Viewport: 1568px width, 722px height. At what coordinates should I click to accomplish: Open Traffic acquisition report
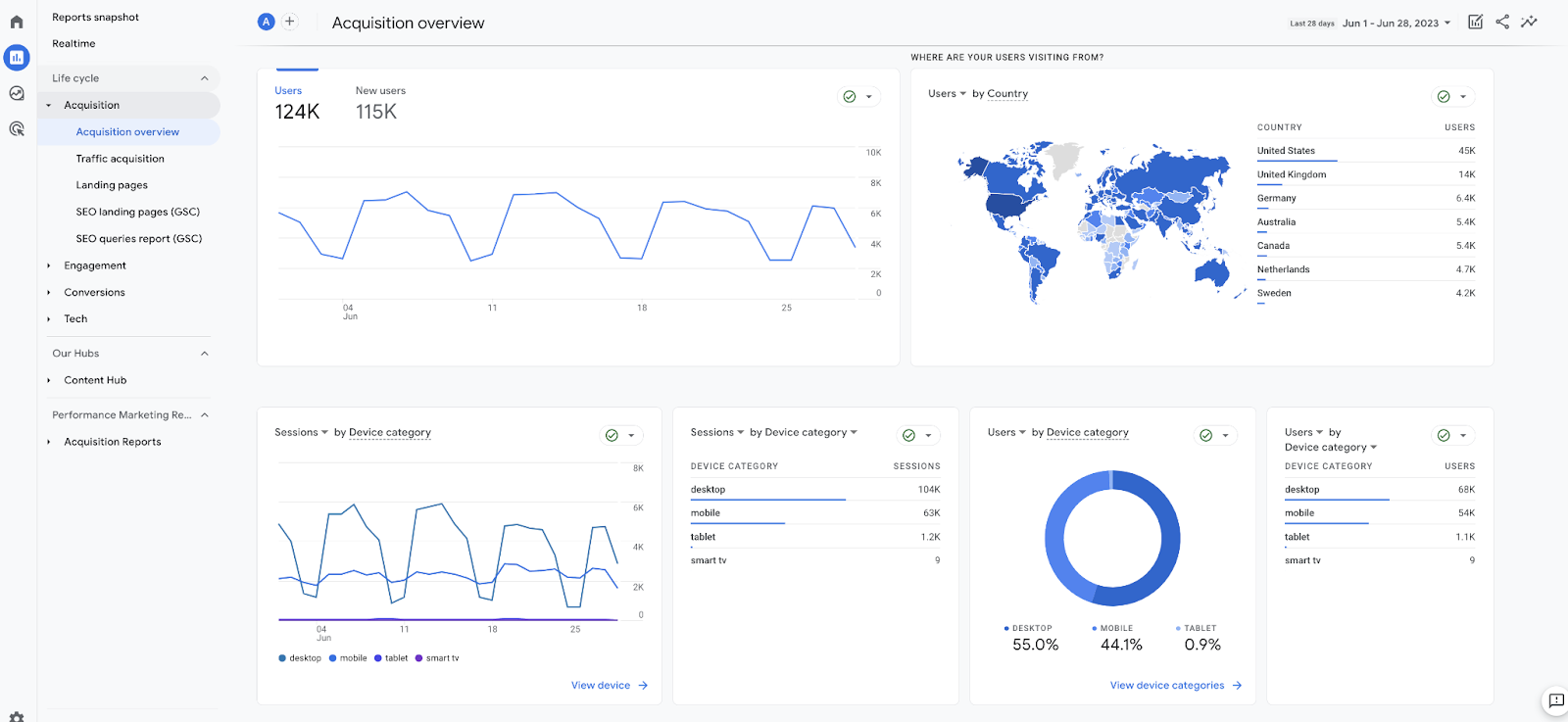(120, 159)
